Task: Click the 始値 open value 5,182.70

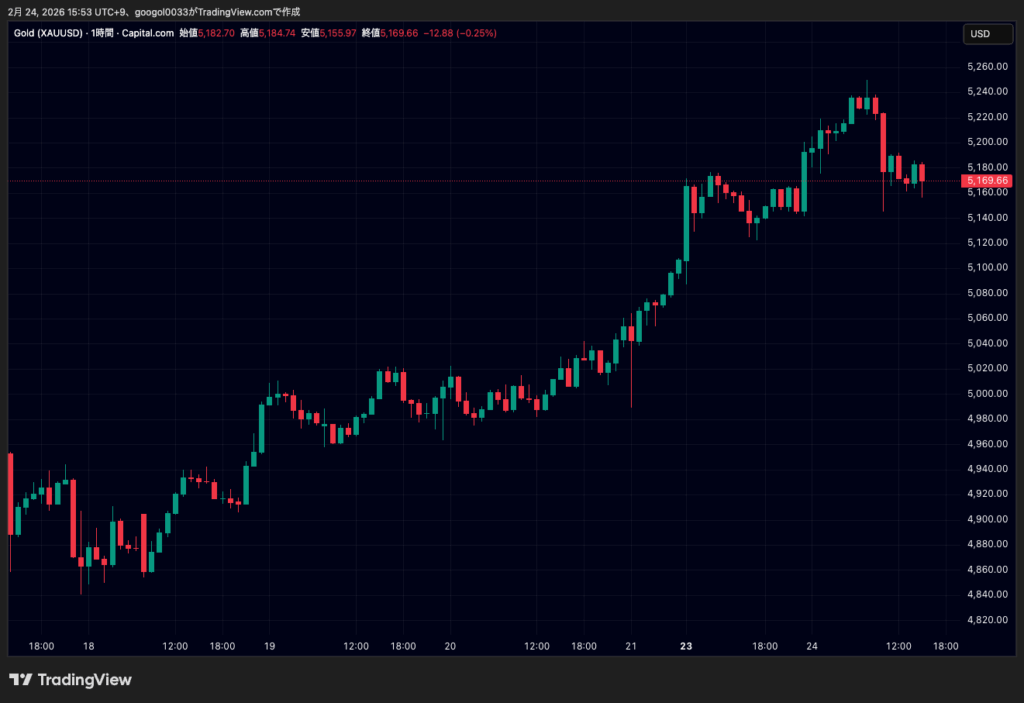Action: pyautogui.click(x=220, y=33)
